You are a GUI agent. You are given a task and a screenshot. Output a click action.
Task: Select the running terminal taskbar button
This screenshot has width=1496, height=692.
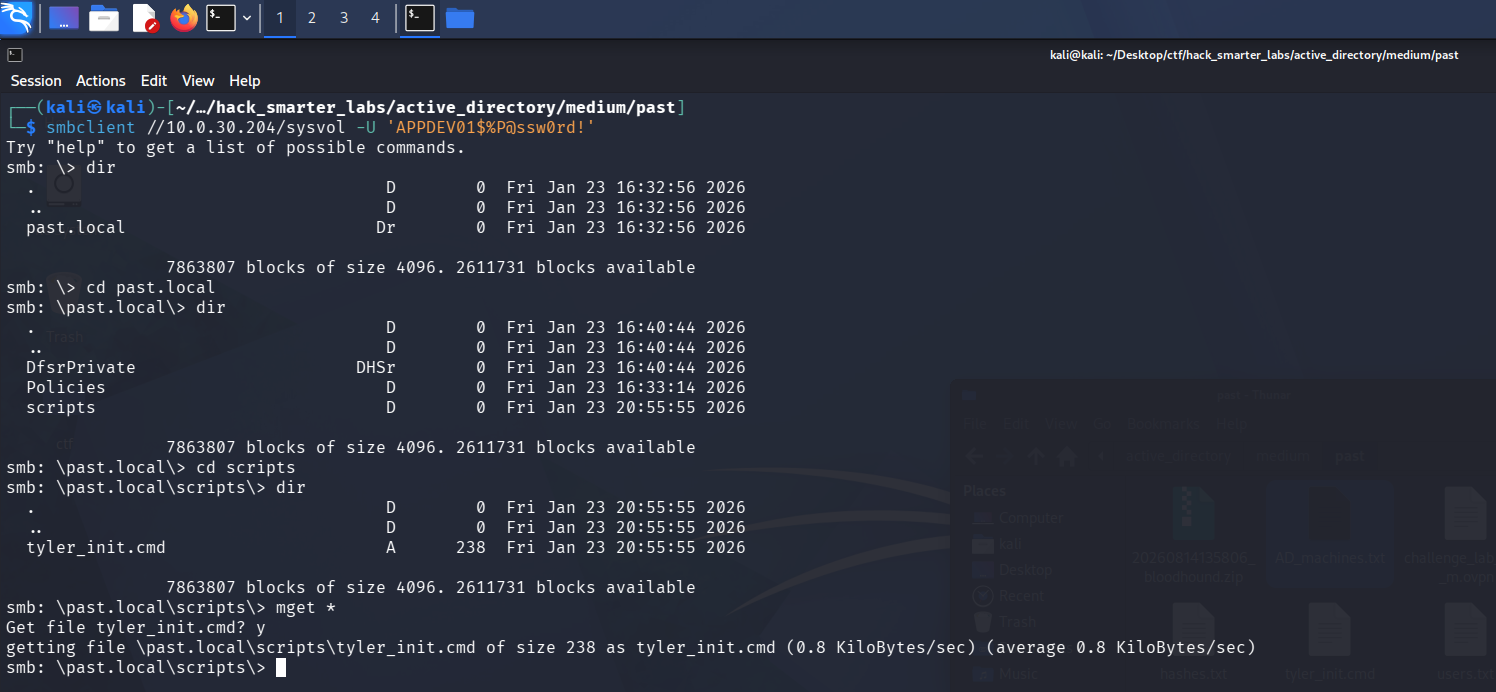pos(420,18)
